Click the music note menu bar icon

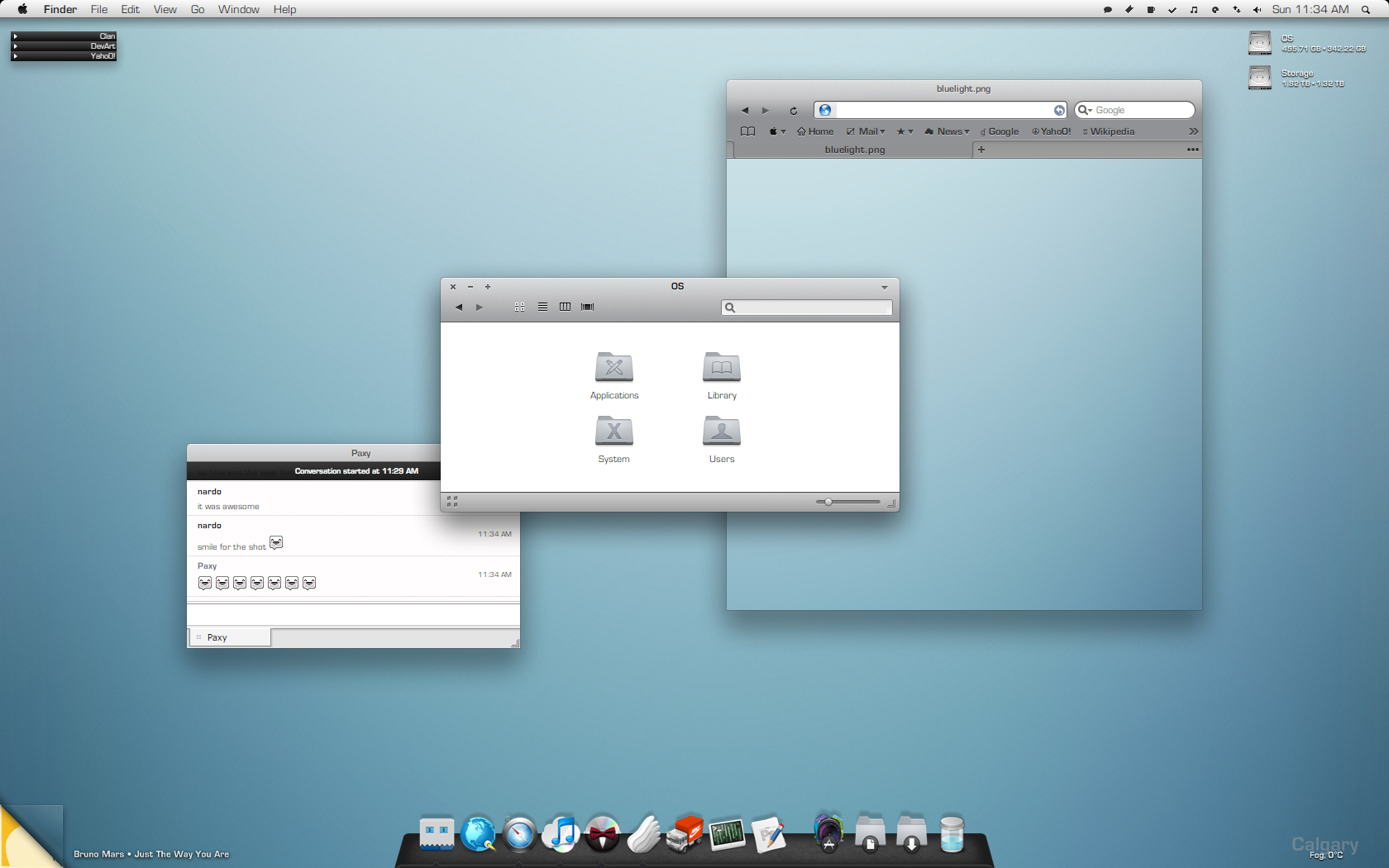click(x=1194, y=10)
